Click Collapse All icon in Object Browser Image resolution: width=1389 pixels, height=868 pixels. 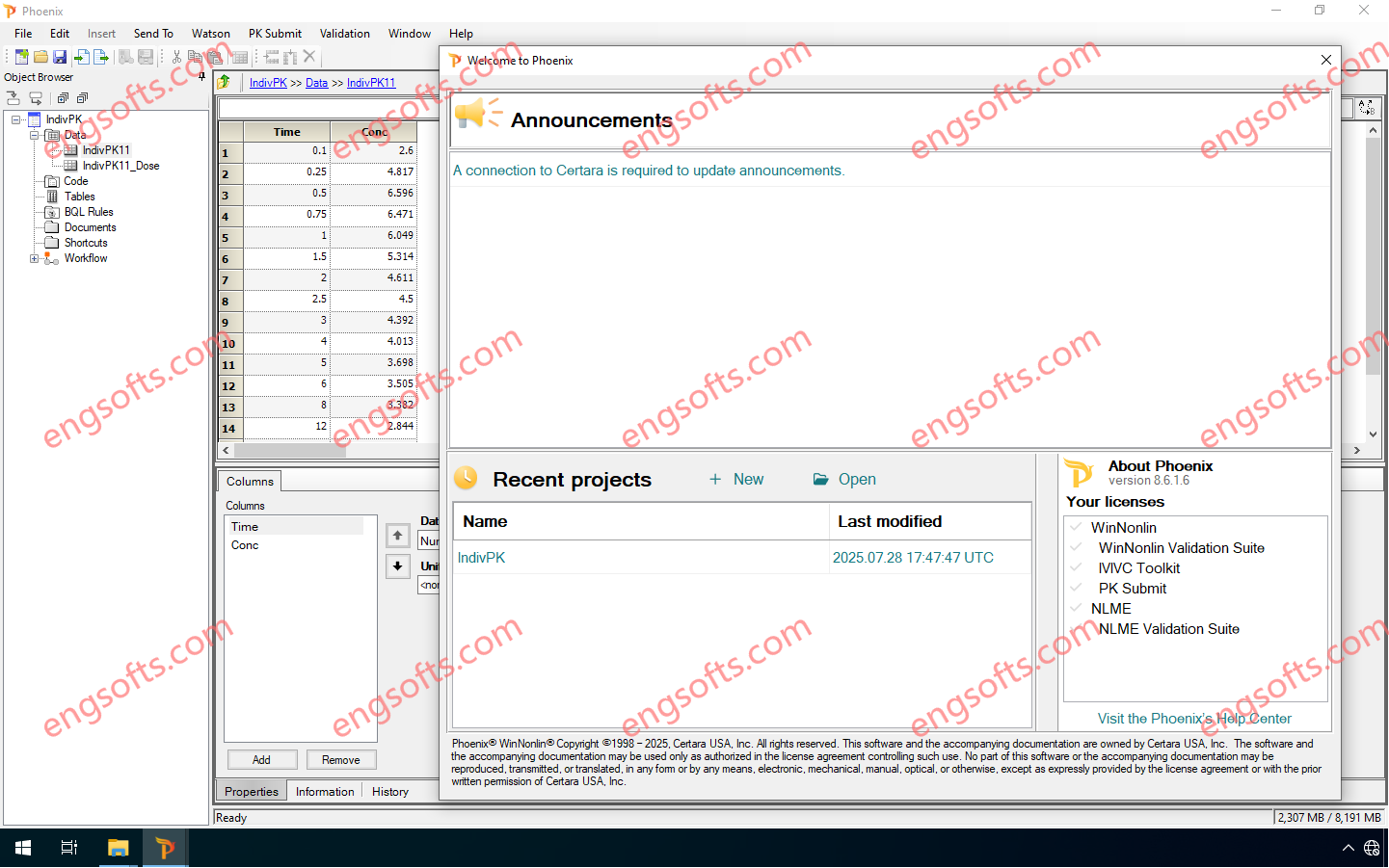click(x=82, y=98)
